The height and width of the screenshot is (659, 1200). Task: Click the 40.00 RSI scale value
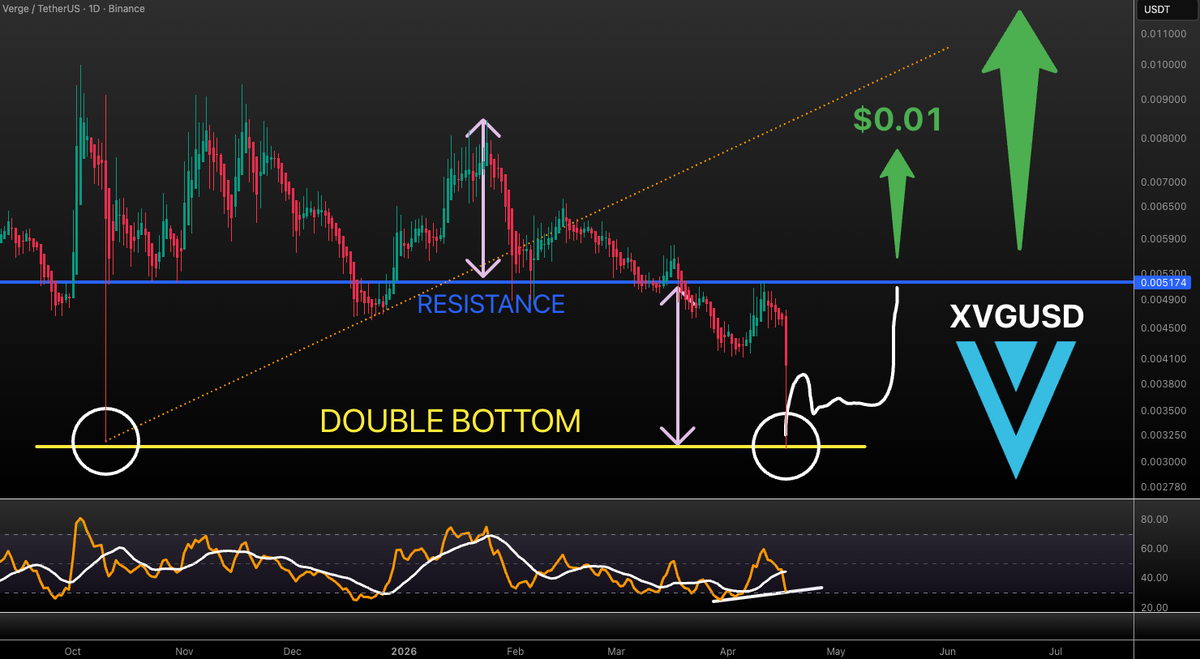tap(1155, 578)
